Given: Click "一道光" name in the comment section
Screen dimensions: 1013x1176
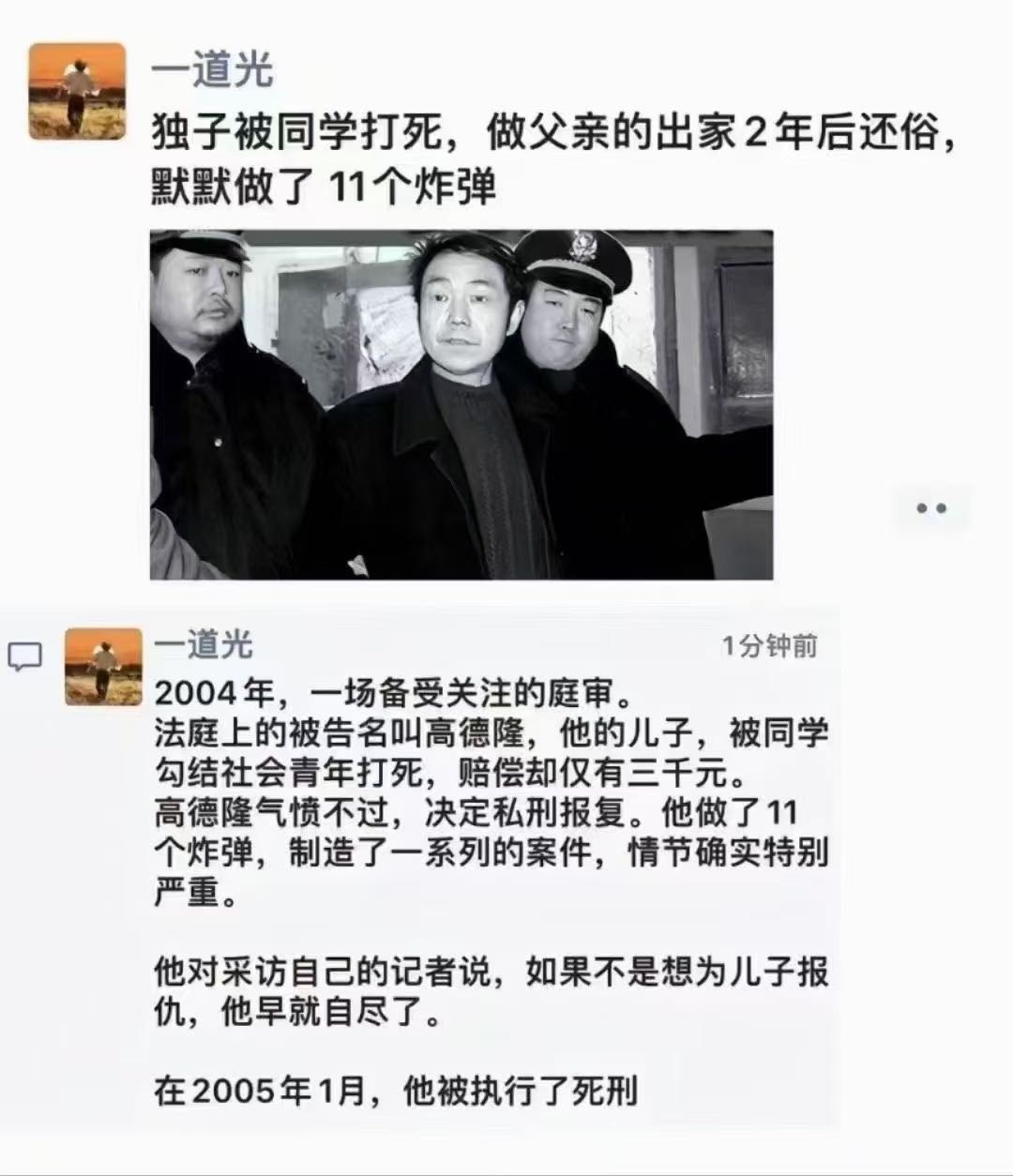Looking at the screenshot, I should 204,644.
